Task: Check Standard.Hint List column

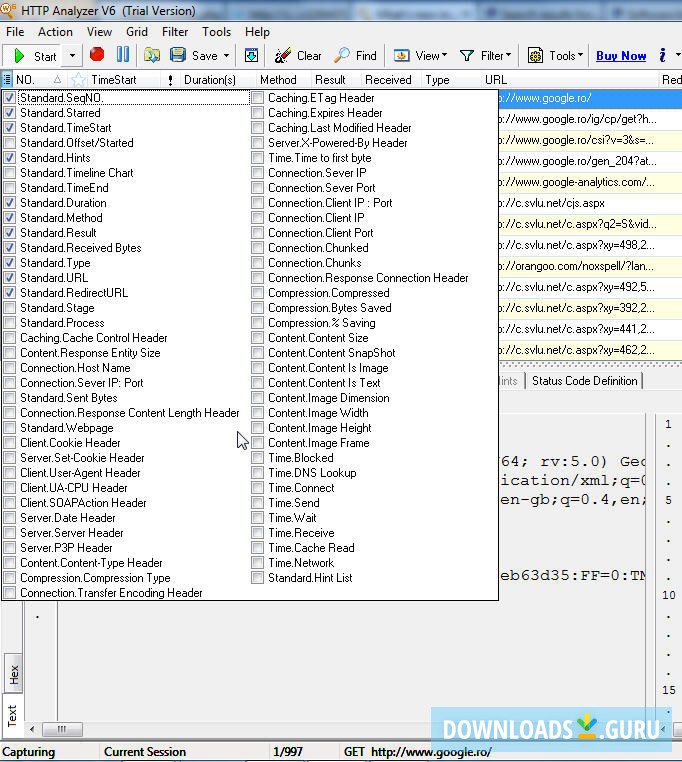Action: 258,578
